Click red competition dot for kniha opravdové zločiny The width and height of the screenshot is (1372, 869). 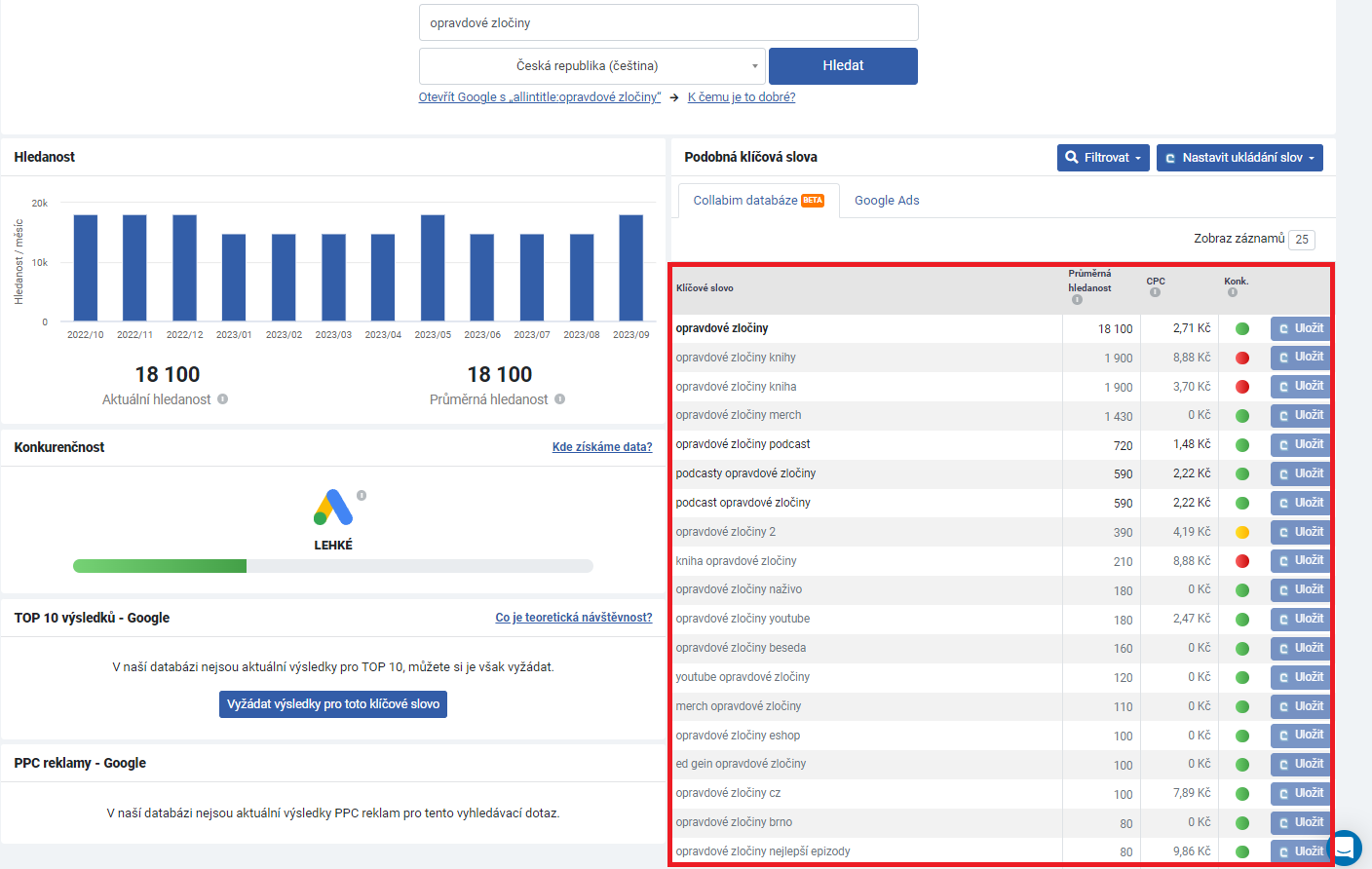(1242, 561)
